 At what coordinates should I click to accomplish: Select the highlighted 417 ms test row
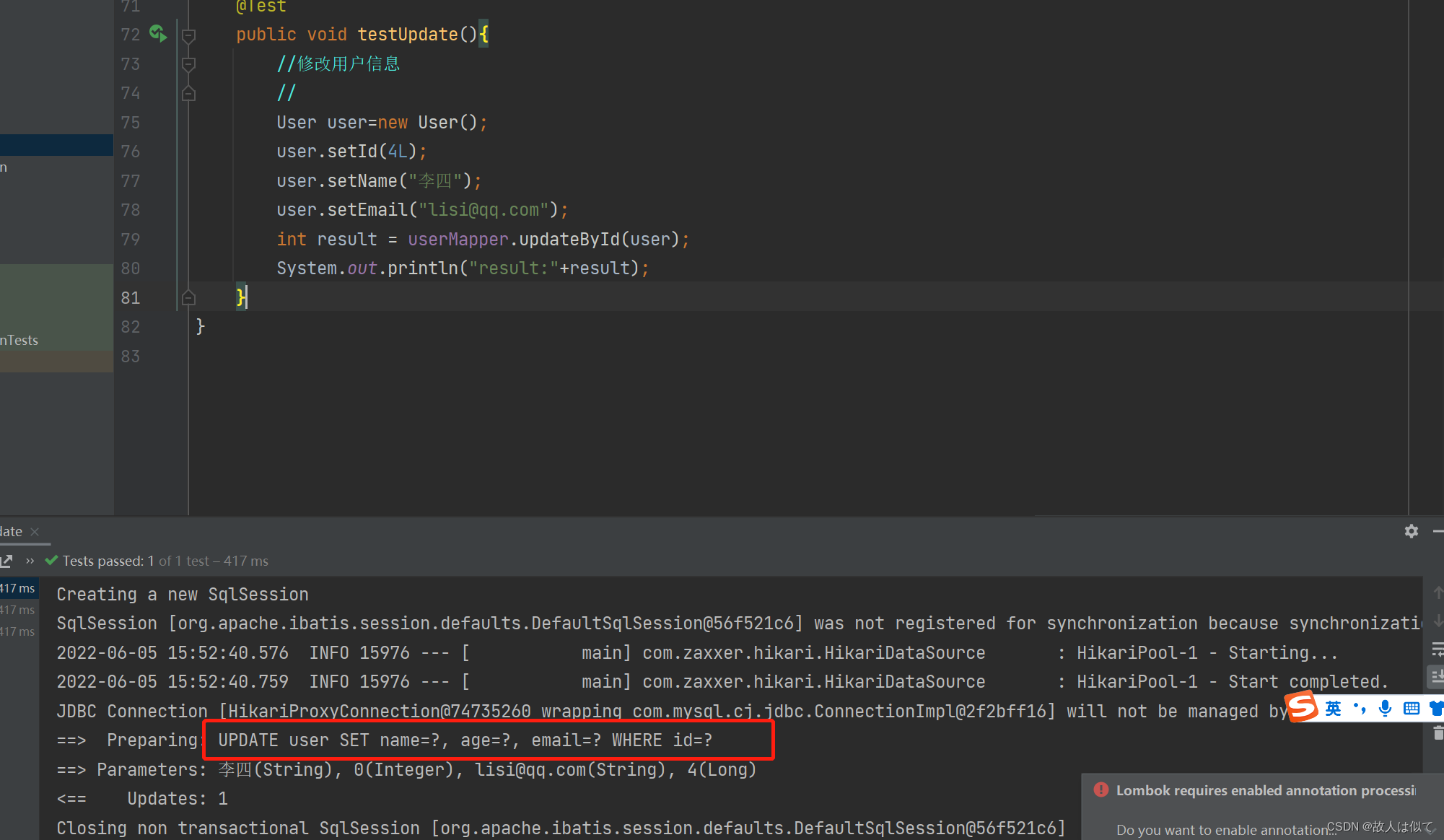click(19, 588)
